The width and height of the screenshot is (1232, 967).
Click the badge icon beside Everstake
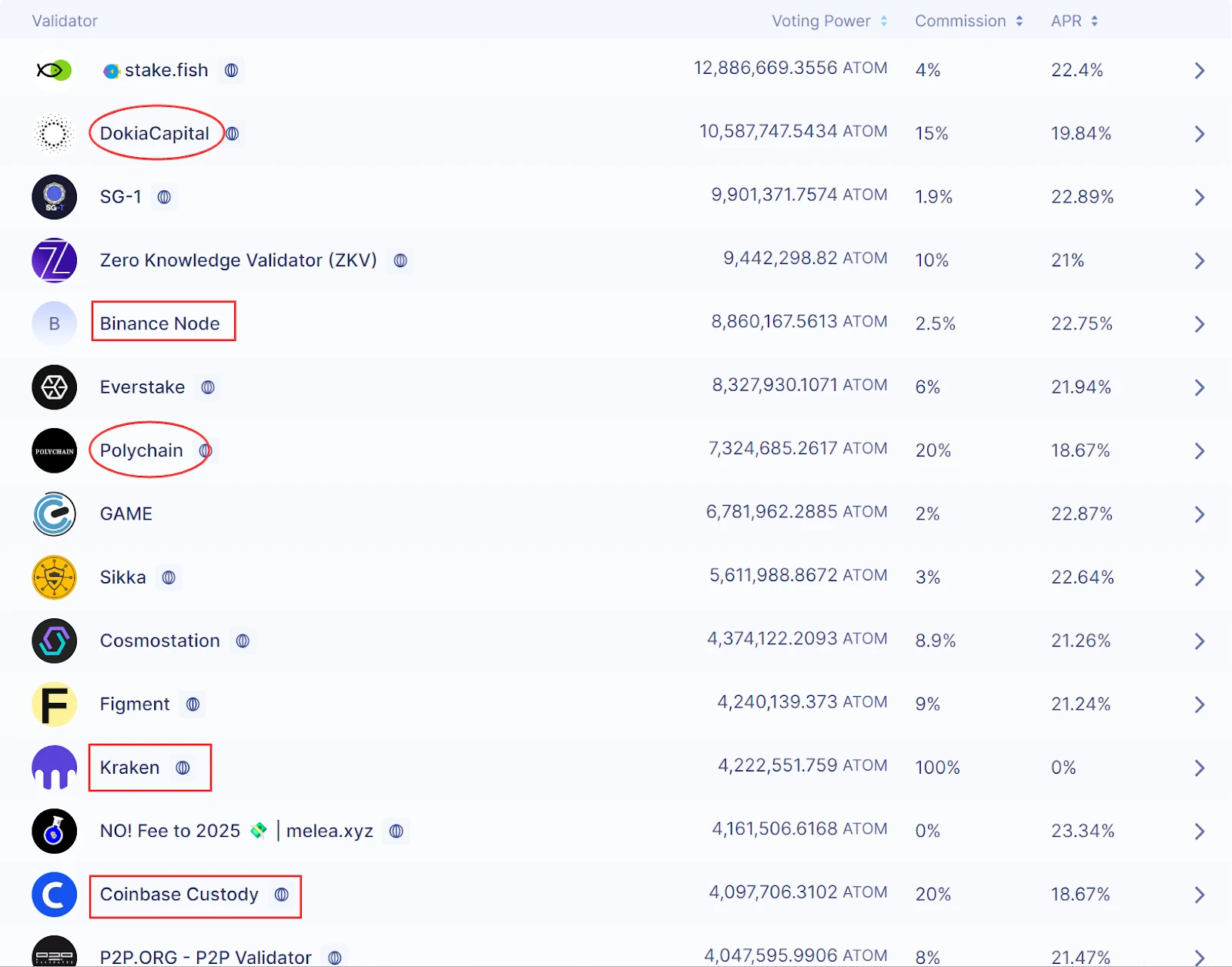208,387
